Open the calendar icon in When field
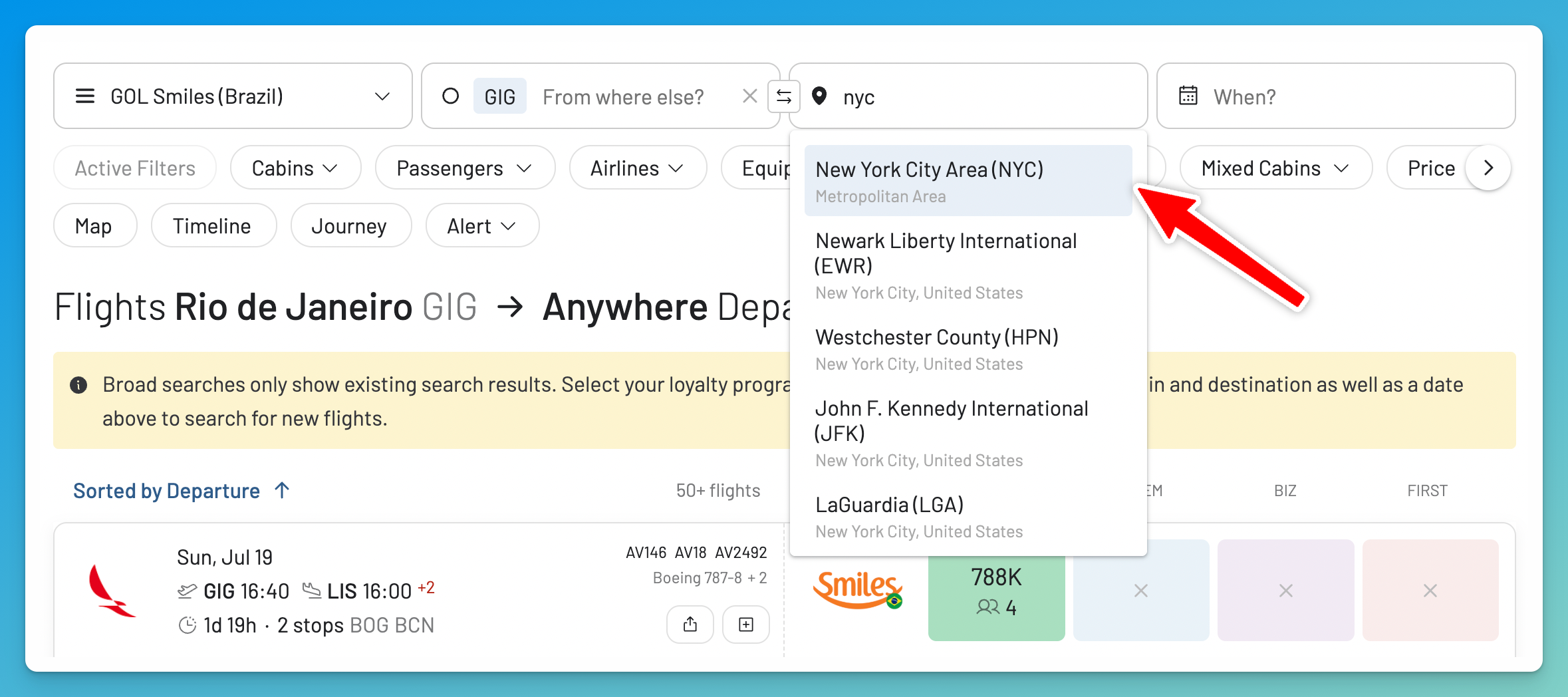 point(1188,96)
